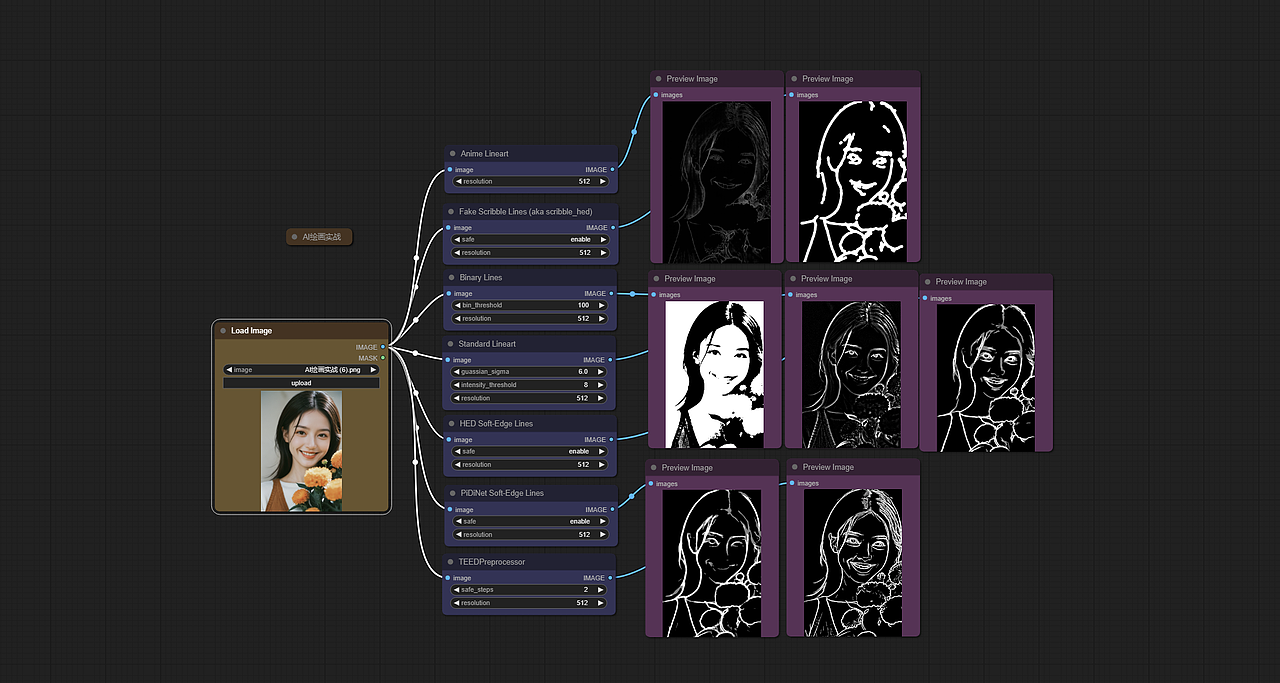This screenshot has width=1280, height=683.
Task: Decrease resolution in the Anime Lineart node
Action: pos(458,182)
